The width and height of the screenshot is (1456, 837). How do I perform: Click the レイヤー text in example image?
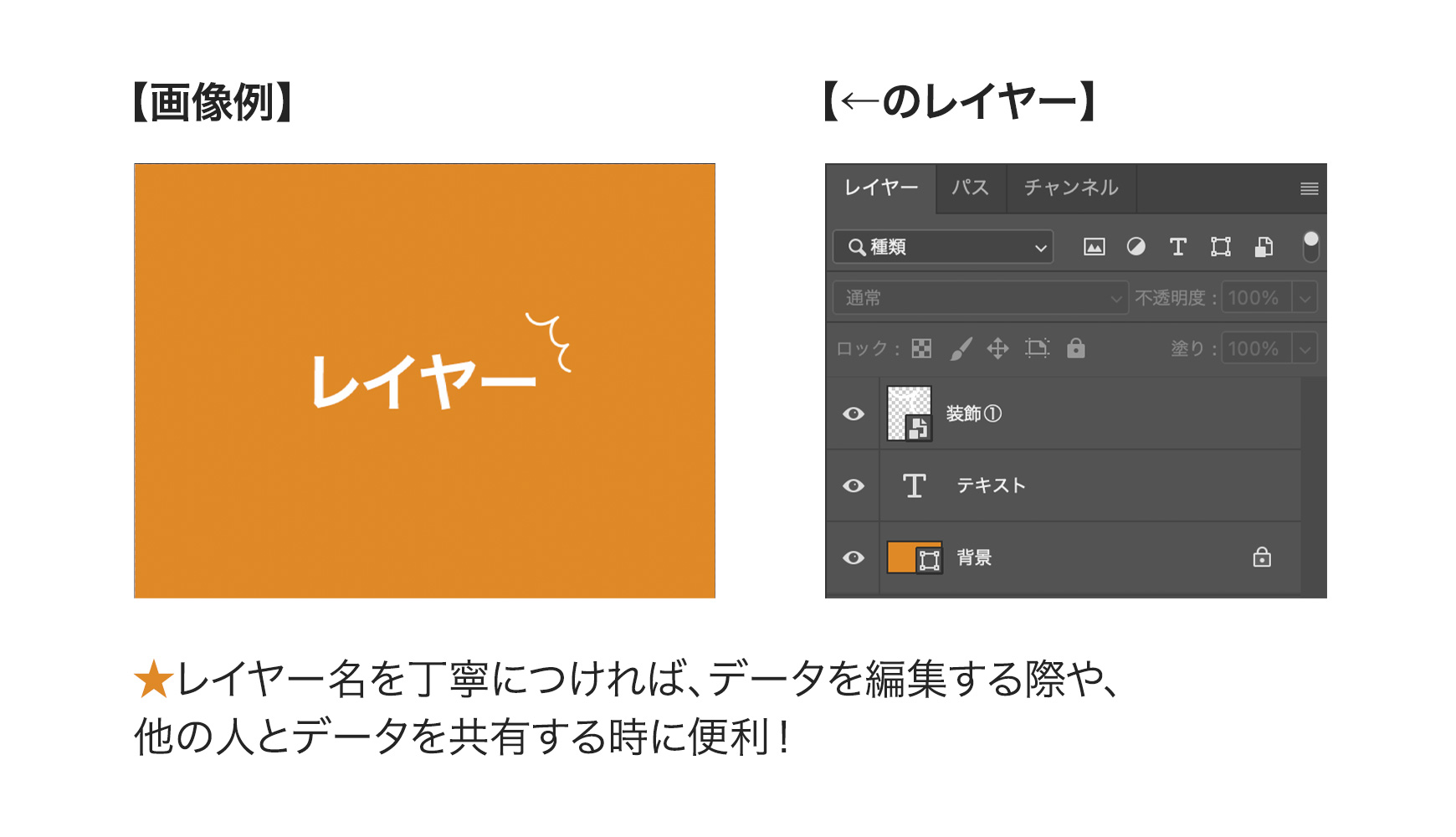pos(423,382)
